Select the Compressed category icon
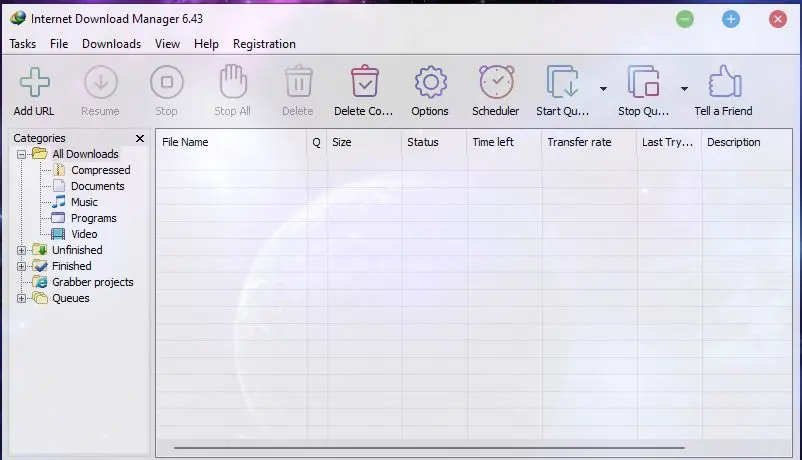 [59, 169]
